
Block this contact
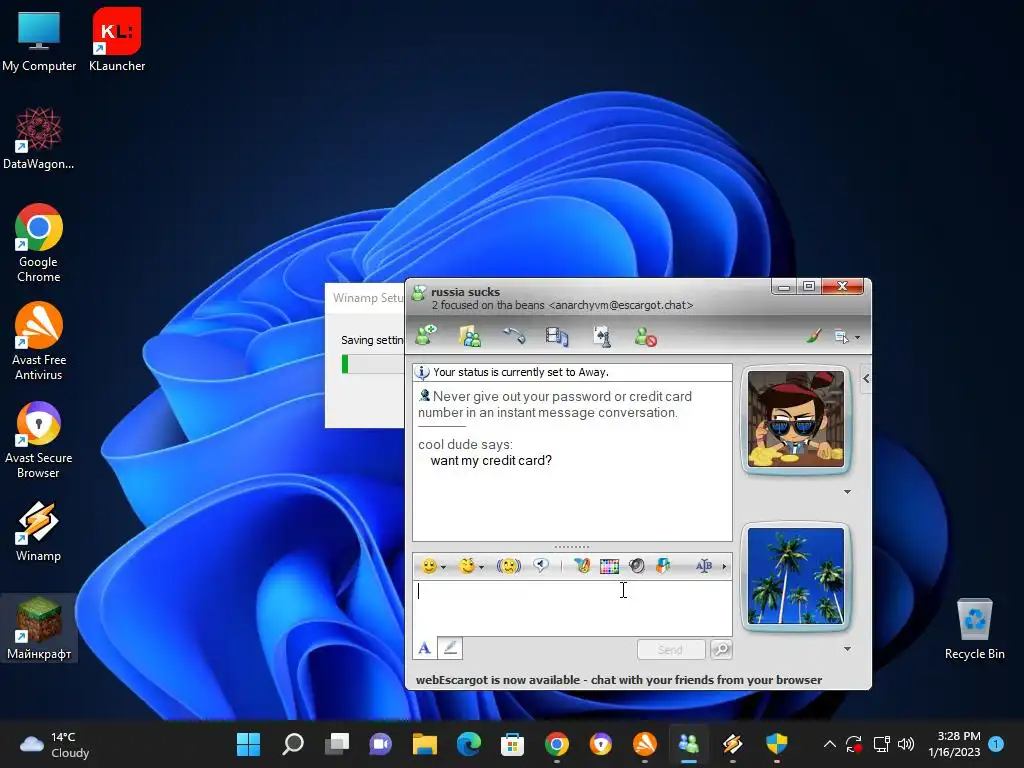pos(645,337)
